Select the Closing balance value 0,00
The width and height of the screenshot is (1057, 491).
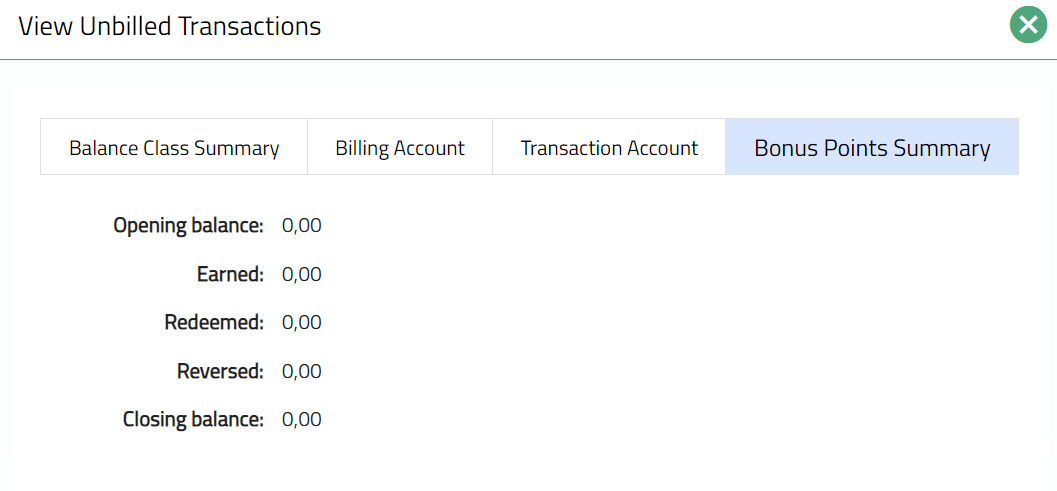pos(302,420)
